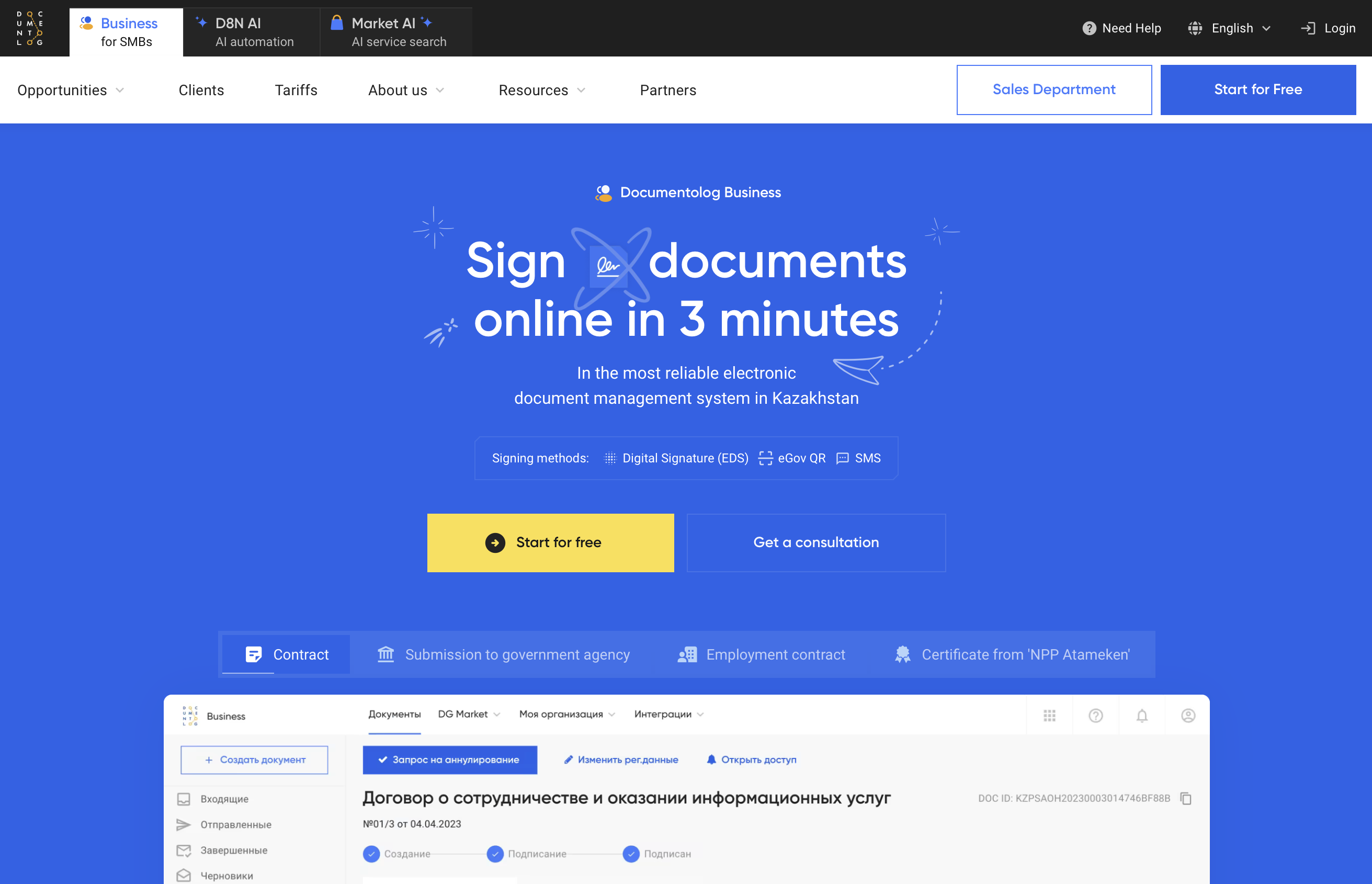Click the Digital Signature (EDS) label

(685, 458)
